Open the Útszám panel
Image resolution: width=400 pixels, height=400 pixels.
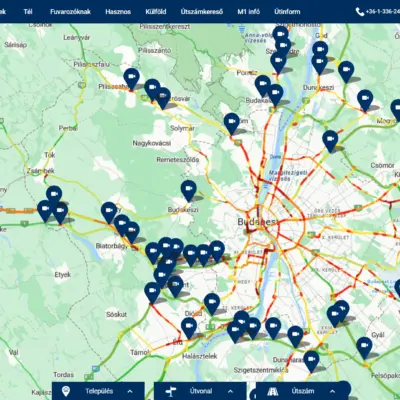[302, 391]
